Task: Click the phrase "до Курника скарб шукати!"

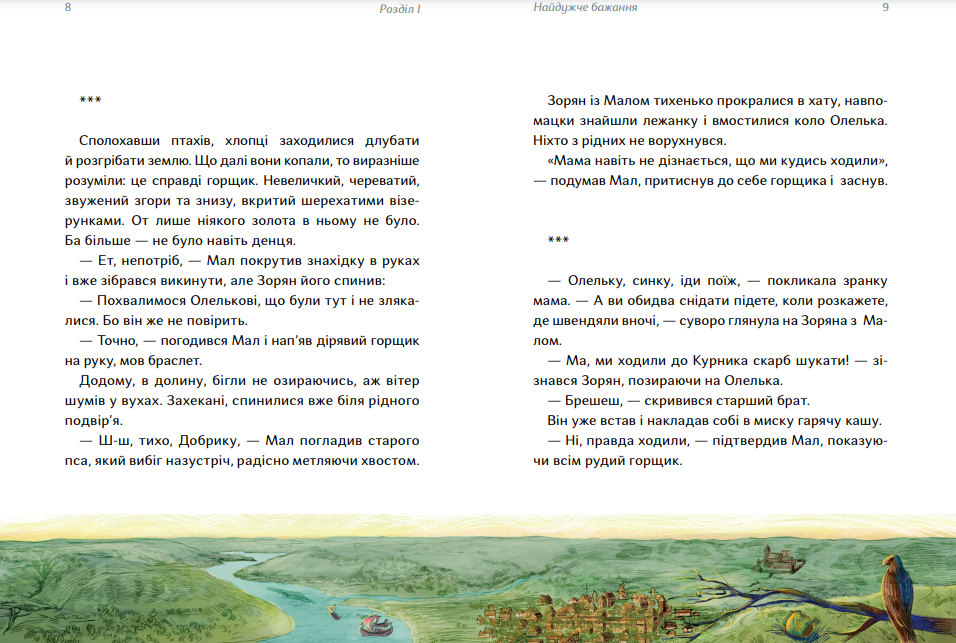Action: (x=760, y=361)
